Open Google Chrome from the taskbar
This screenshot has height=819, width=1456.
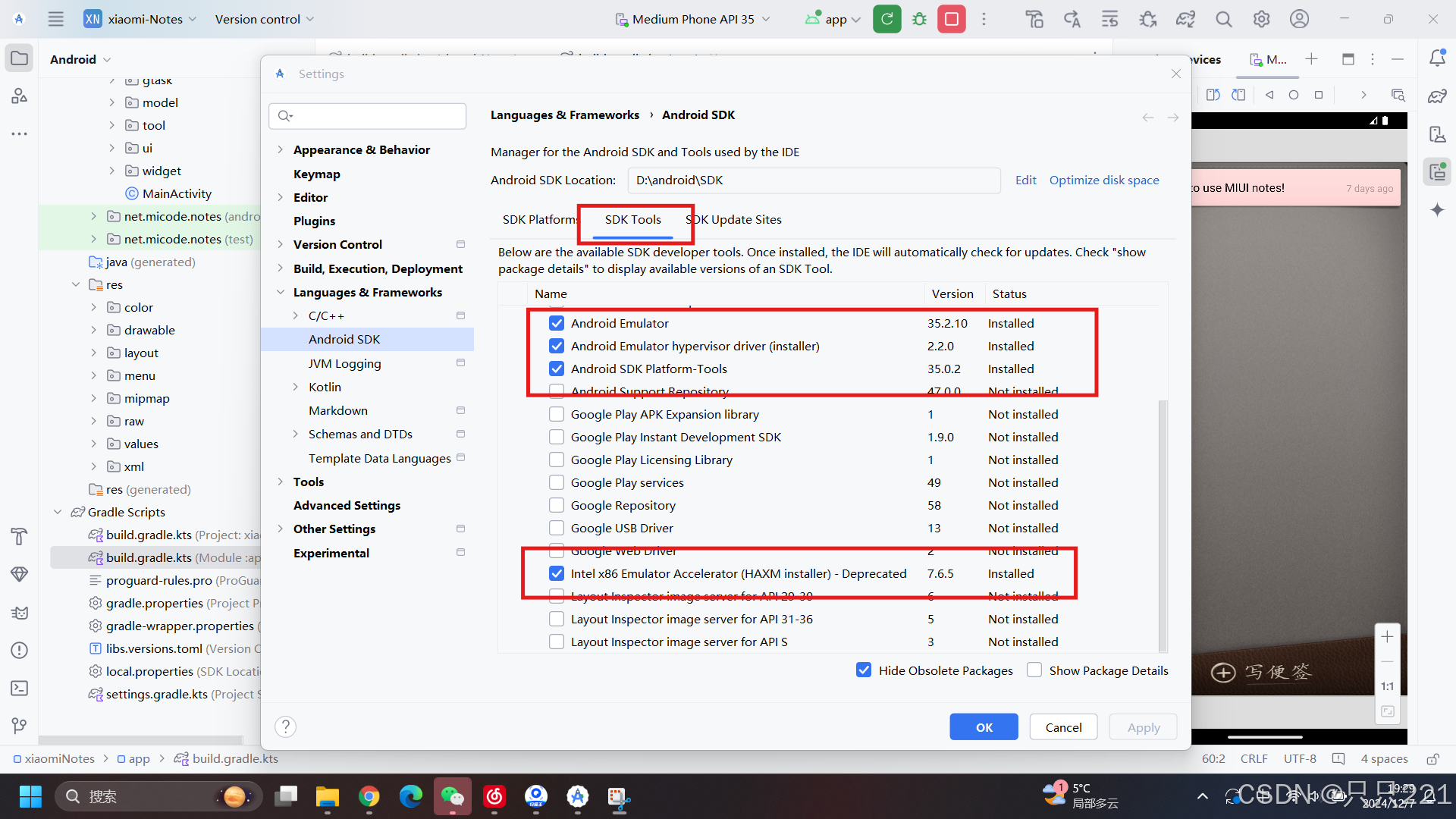pos(369,796)
